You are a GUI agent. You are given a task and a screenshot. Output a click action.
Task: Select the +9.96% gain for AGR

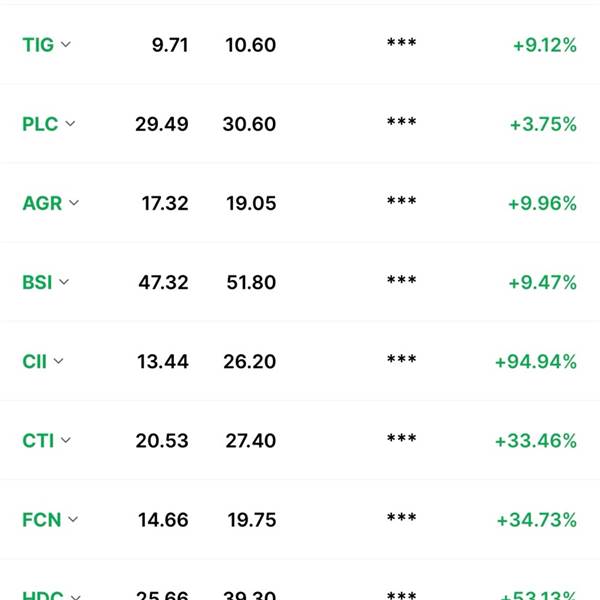[x=542, y=203]
